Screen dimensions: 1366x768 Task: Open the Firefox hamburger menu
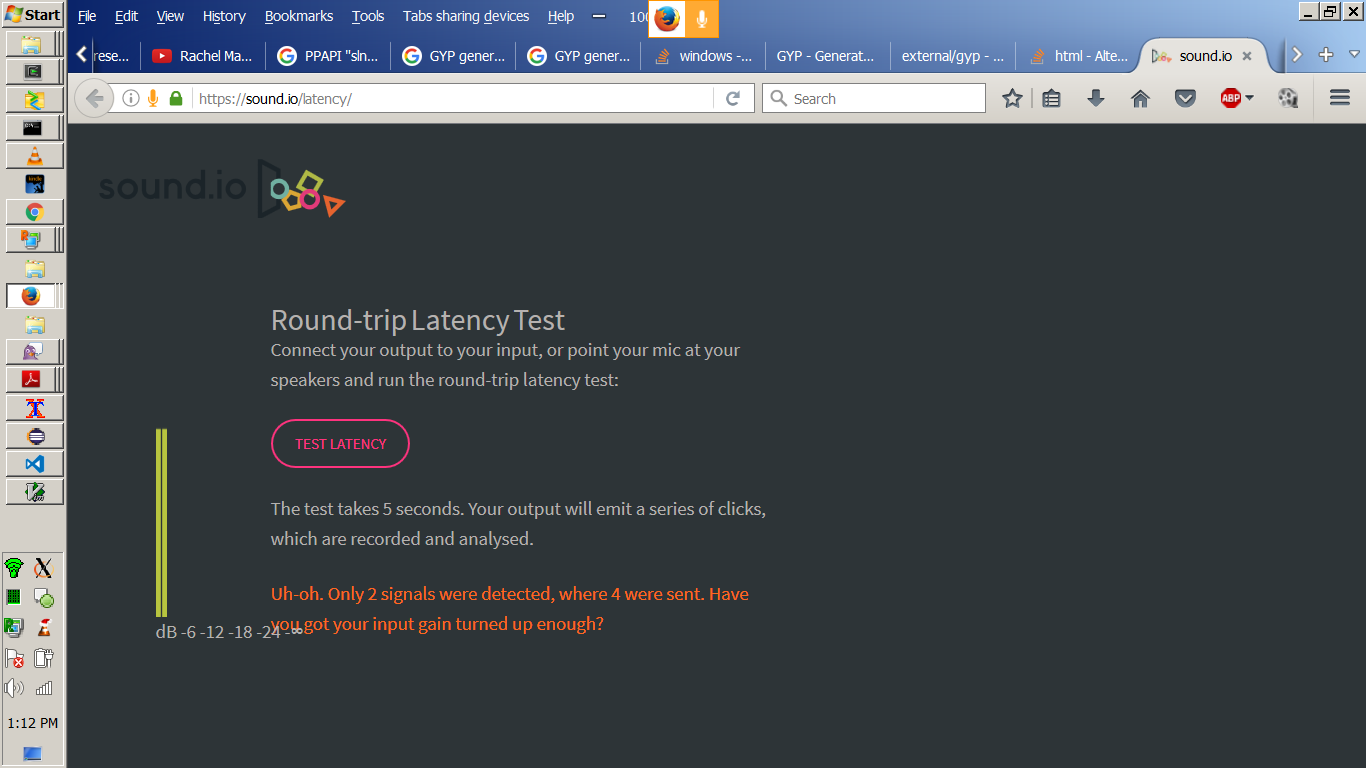[x=1340, y=98]
